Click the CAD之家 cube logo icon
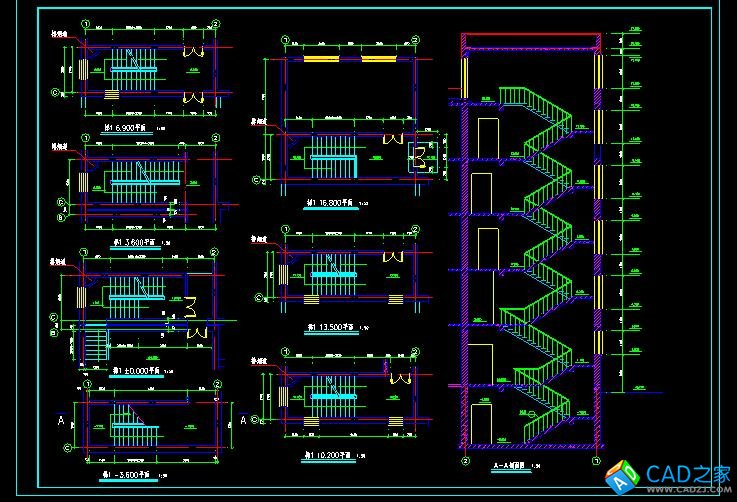 click(x=627, y=477)
